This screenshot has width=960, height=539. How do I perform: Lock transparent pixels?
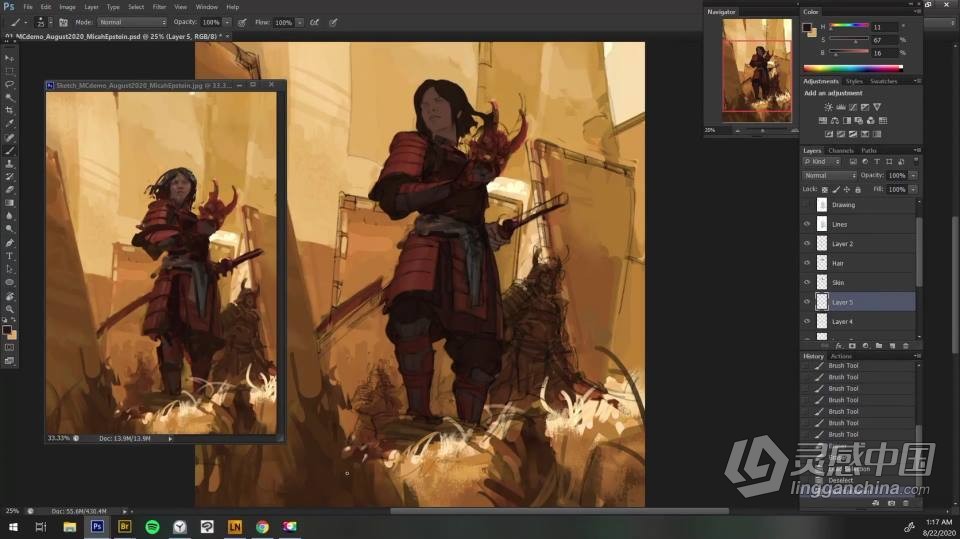tap(825, 190)
